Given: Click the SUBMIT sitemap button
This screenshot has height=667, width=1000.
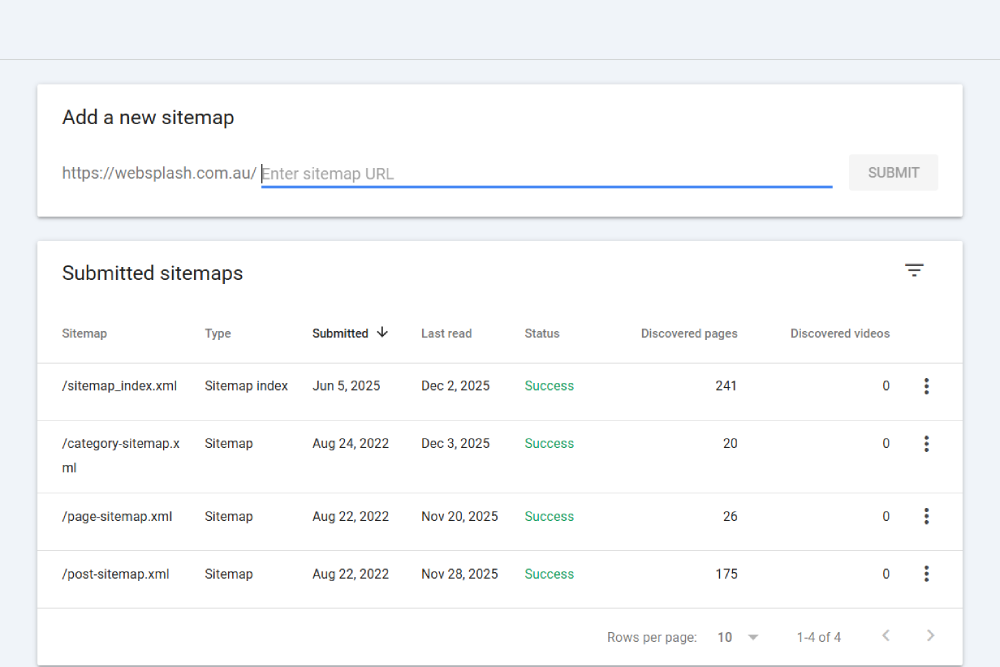Looking at the screenshot, I should 893,172.
